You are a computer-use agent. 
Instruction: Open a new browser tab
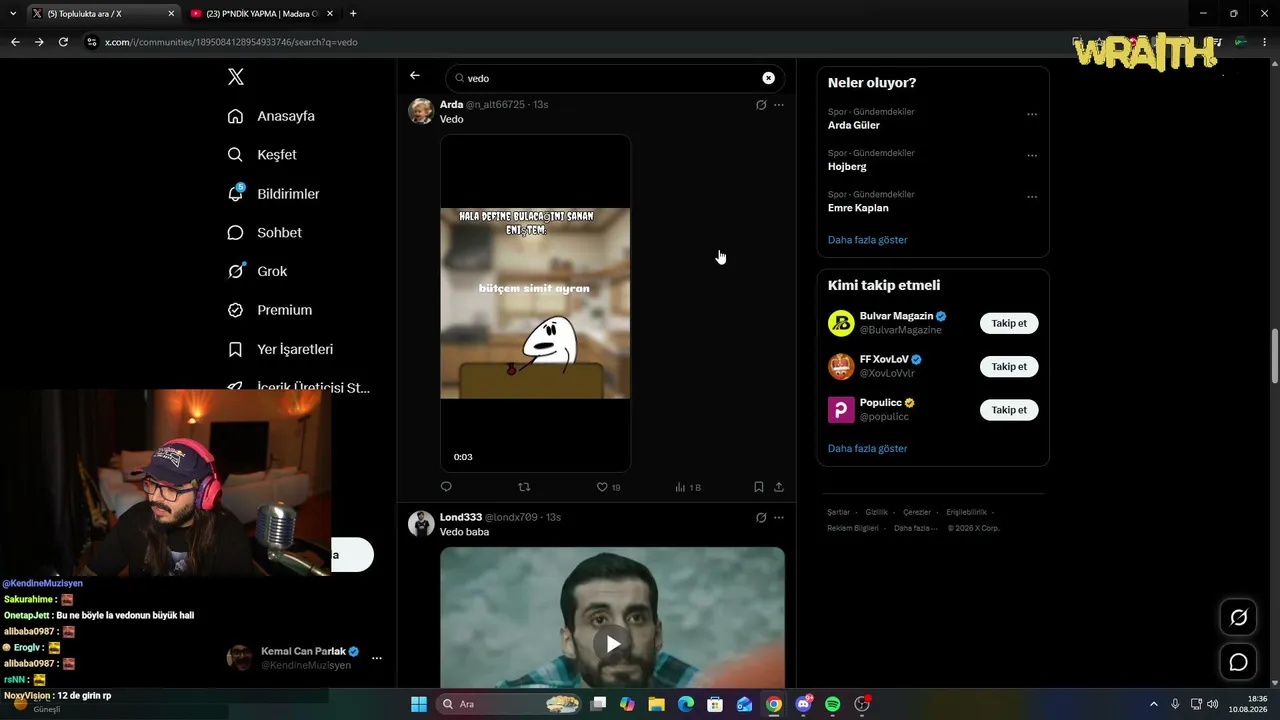pyautogui.click(x=353, y=14)
